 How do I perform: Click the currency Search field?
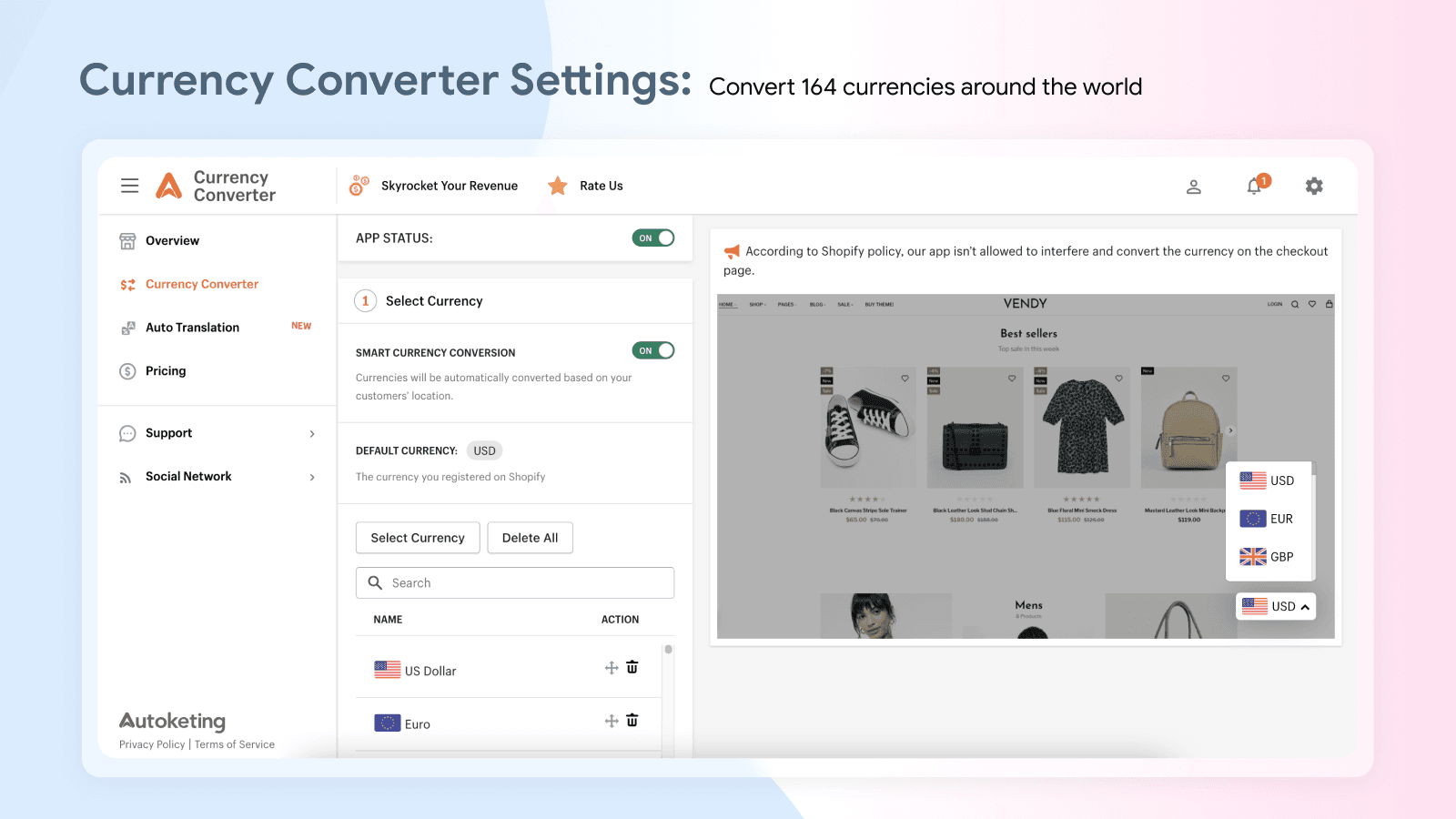pyautogui.click(x=515, y=582)
